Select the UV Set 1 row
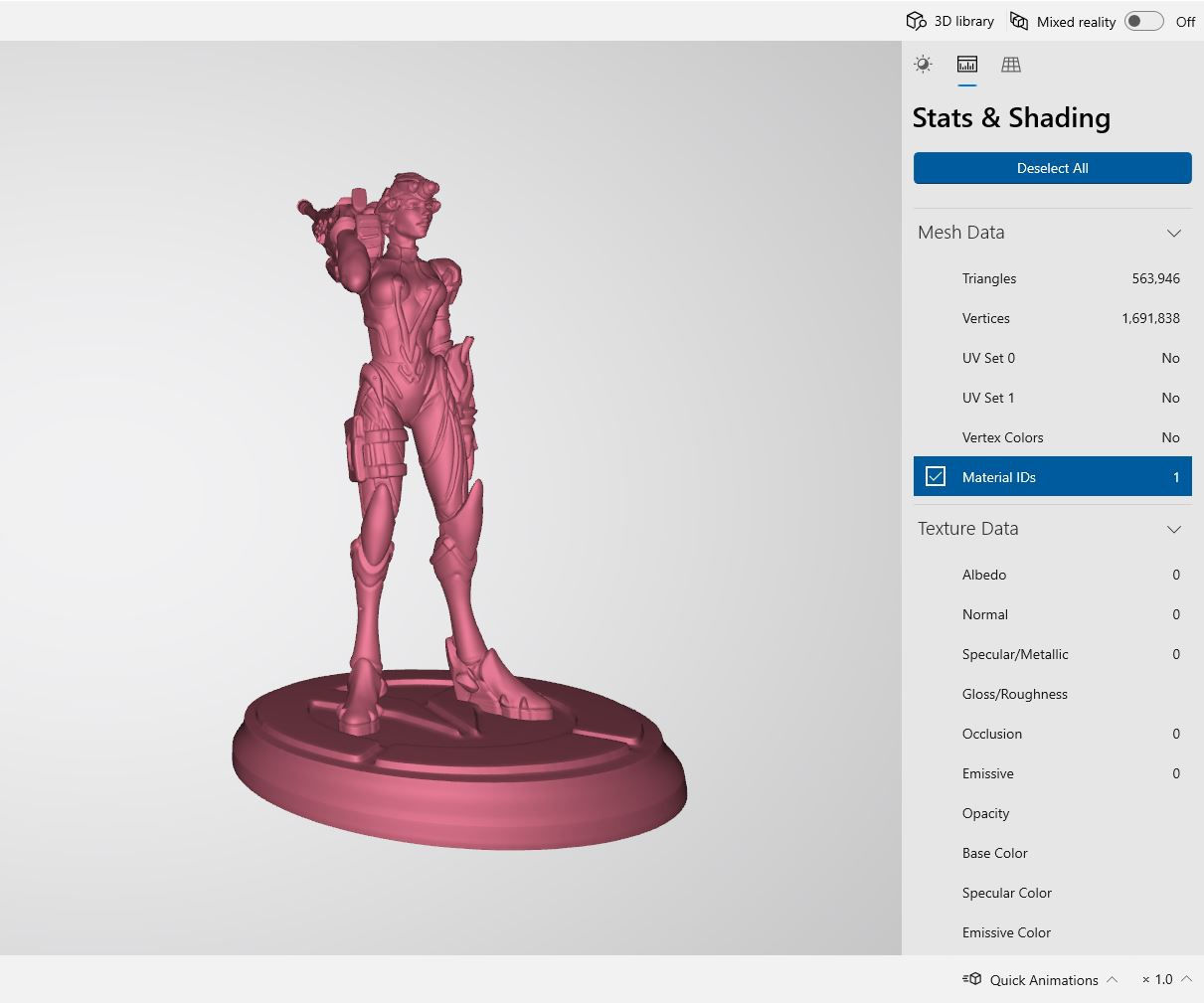This screenshot has width=1204, height=1003. (1052, 398)
